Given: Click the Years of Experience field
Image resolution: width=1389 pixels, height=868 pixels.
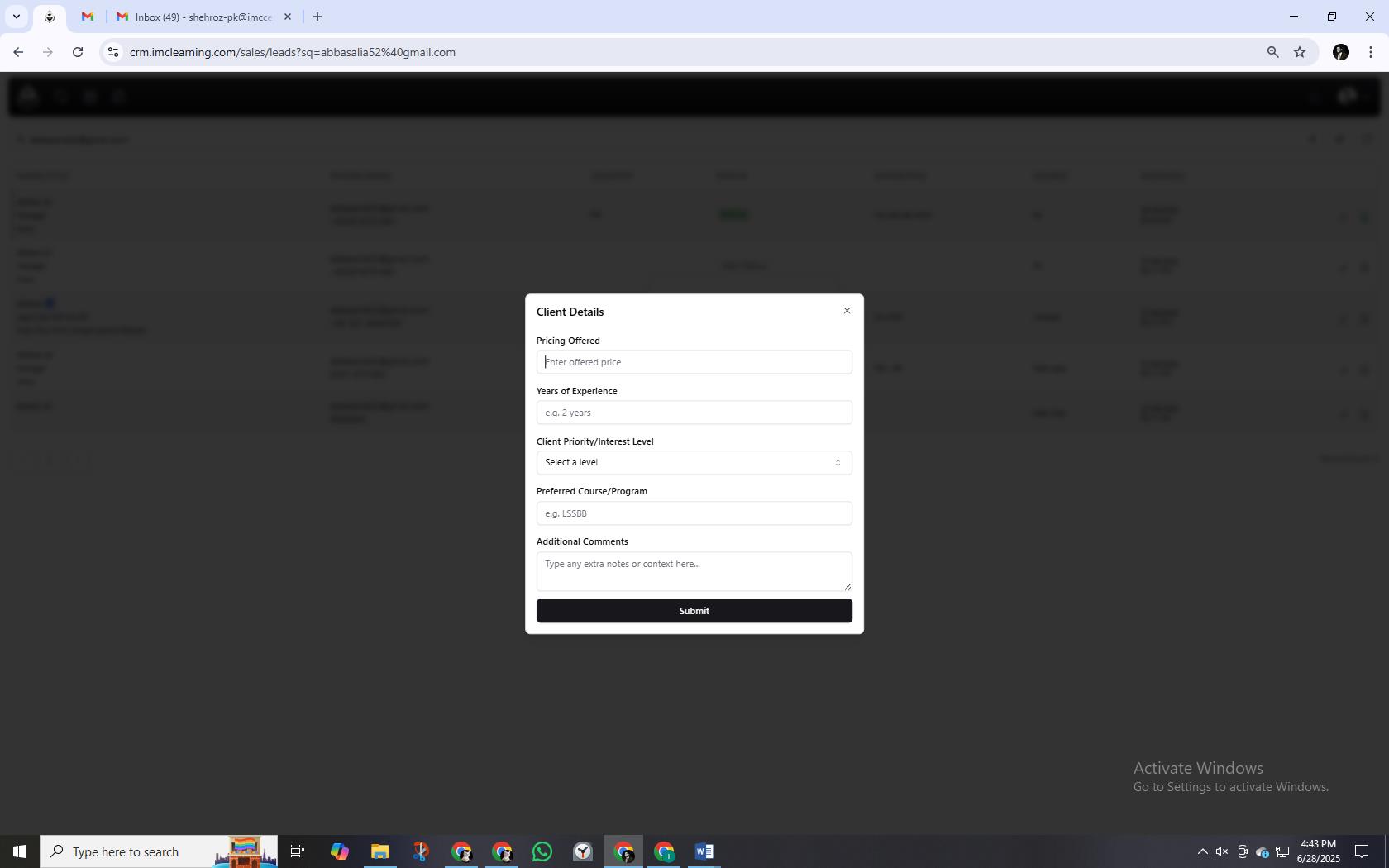Looking at the screenshot, I should coord(694,413).
